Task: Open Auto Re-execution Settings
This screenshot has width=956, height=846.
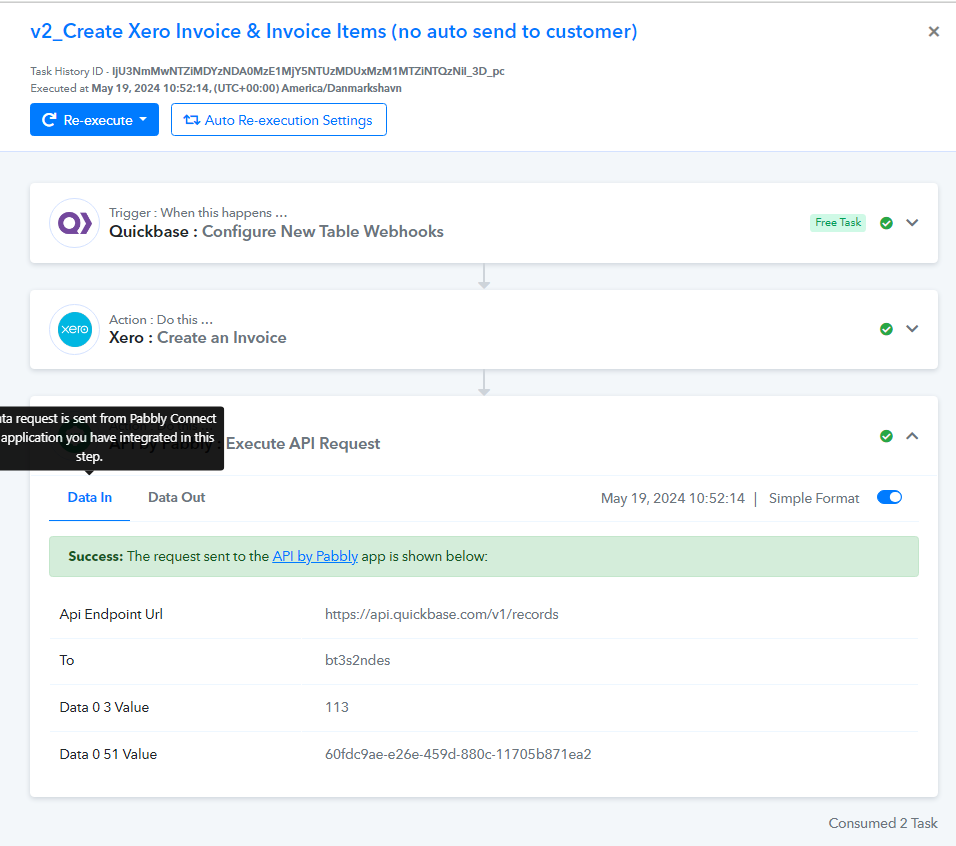Action: 279,119
